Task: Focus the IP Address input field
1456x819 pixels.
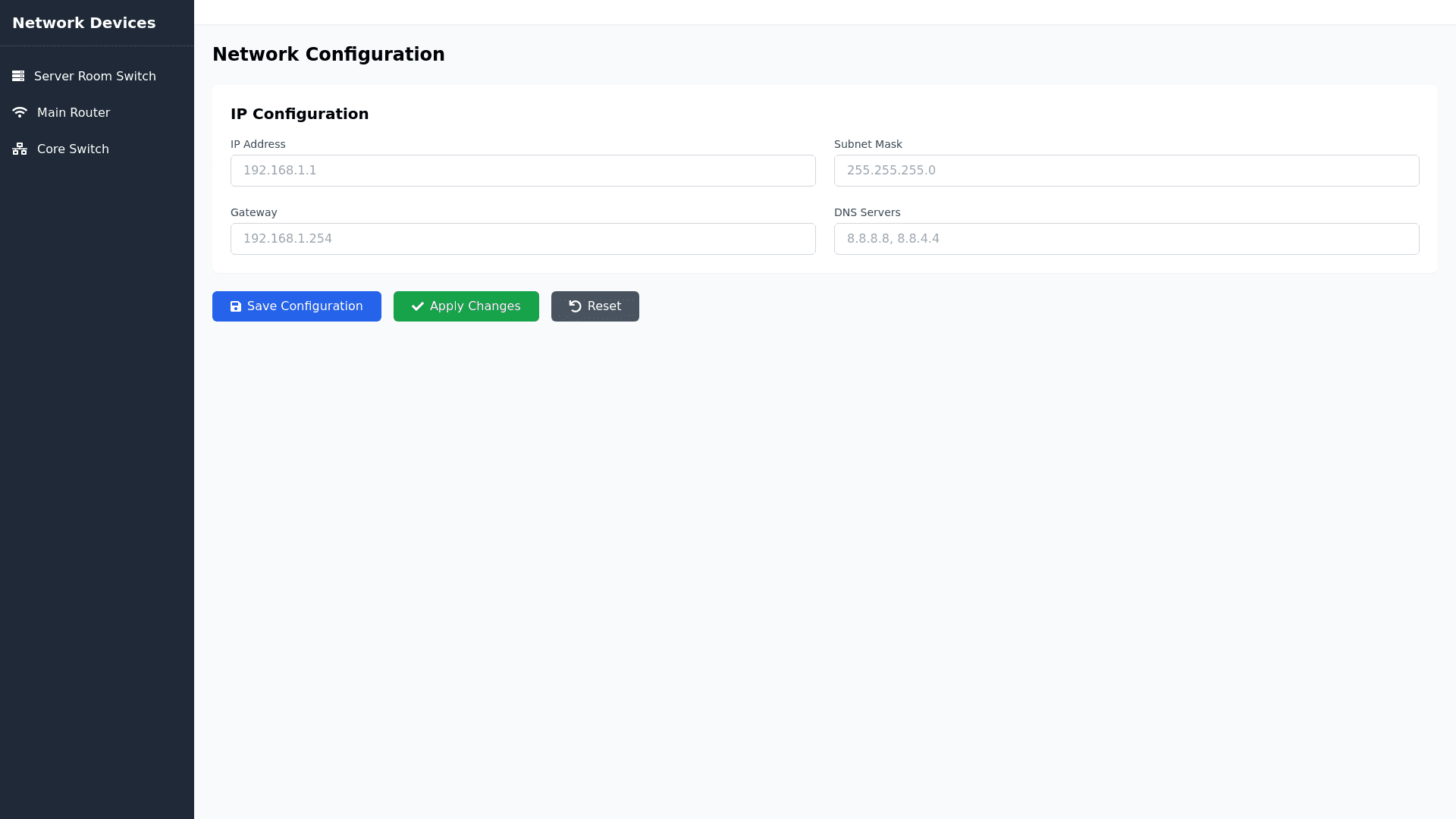Action: tap(522, 171)
